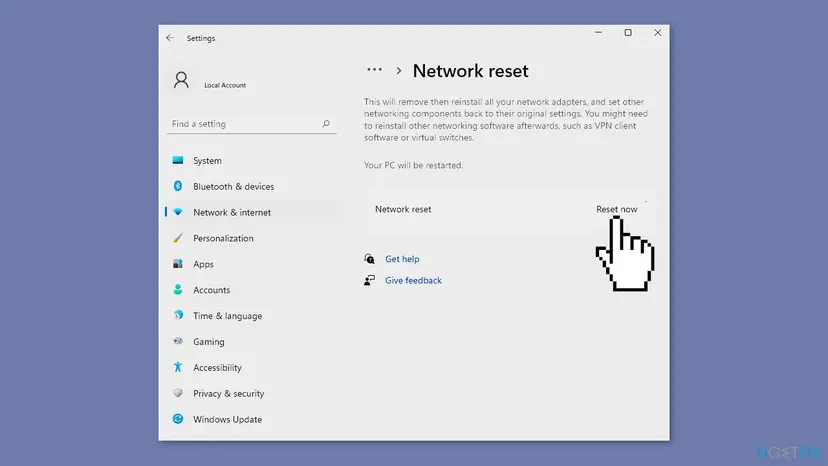Open the Give feedback link
The image size is (828, 466).
413,281
